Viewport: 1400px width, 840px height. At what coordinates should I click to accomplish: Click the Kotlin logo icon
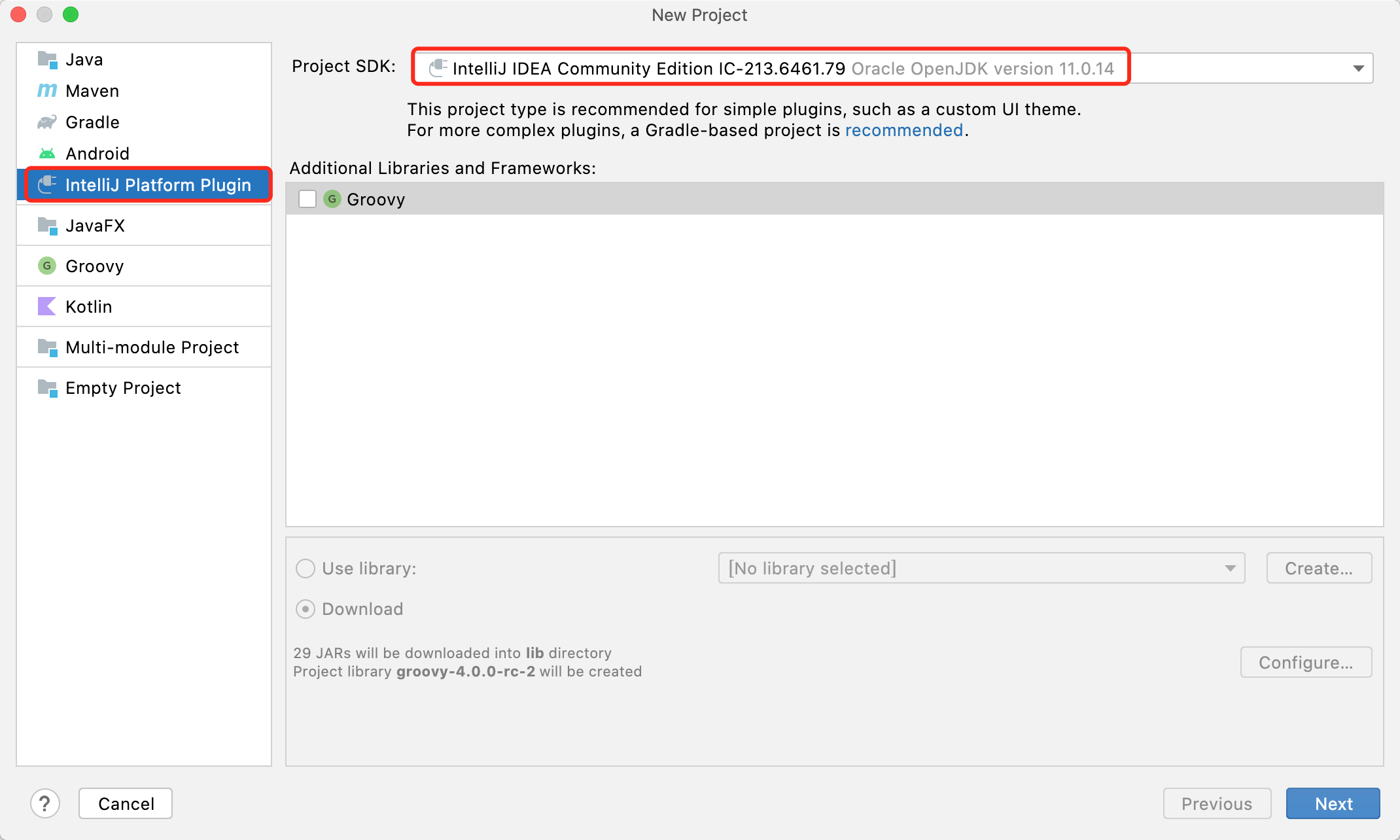47,306
